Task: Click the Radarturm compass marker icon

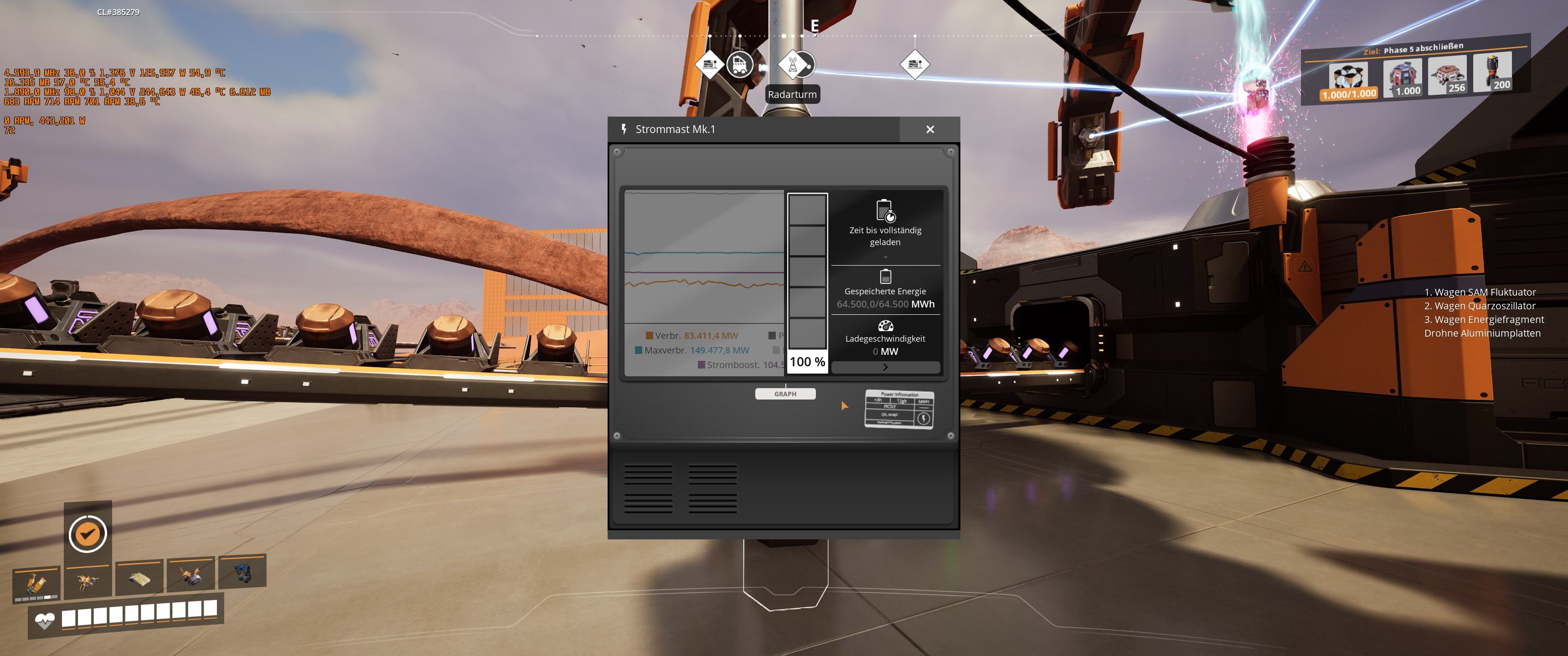Action: 793,64
